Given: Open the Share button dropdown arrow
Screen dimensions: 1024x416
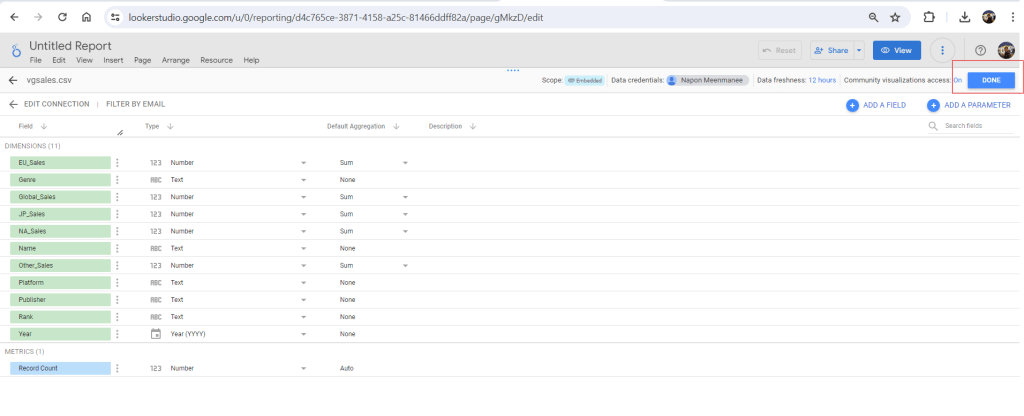Looking at the screenshot, I should click(x=858, y=50).
